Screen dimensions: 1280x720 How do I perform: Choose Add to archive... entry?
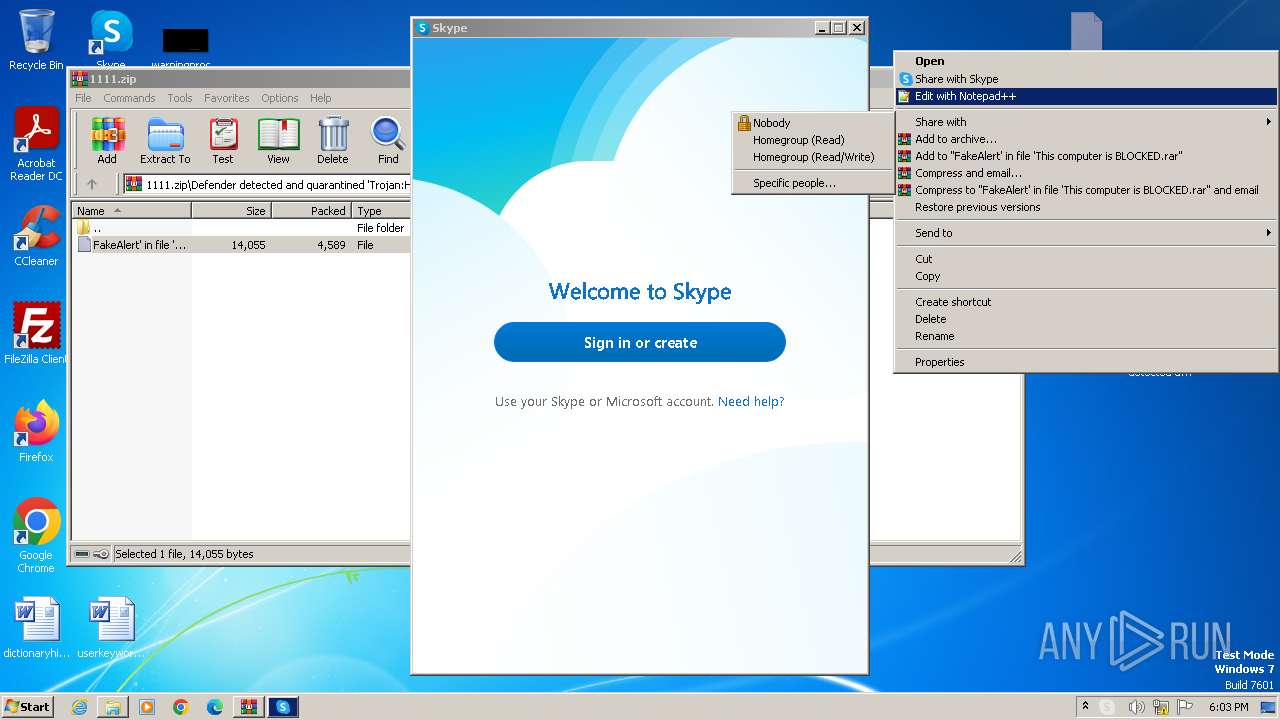[x=1085, y=139]
